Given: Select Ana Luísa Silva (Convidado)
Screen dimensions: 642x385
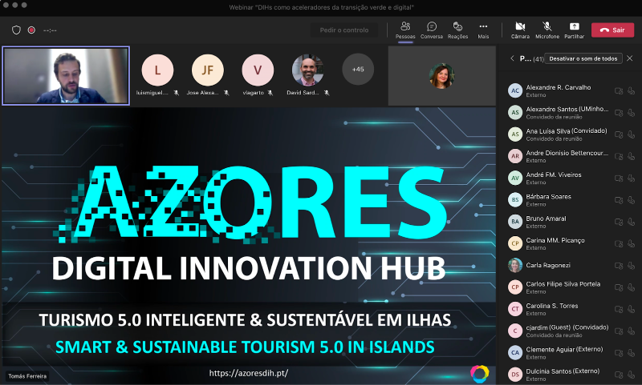Looking at the screenshot, I should pyautogui.click(x=570, y=134).
